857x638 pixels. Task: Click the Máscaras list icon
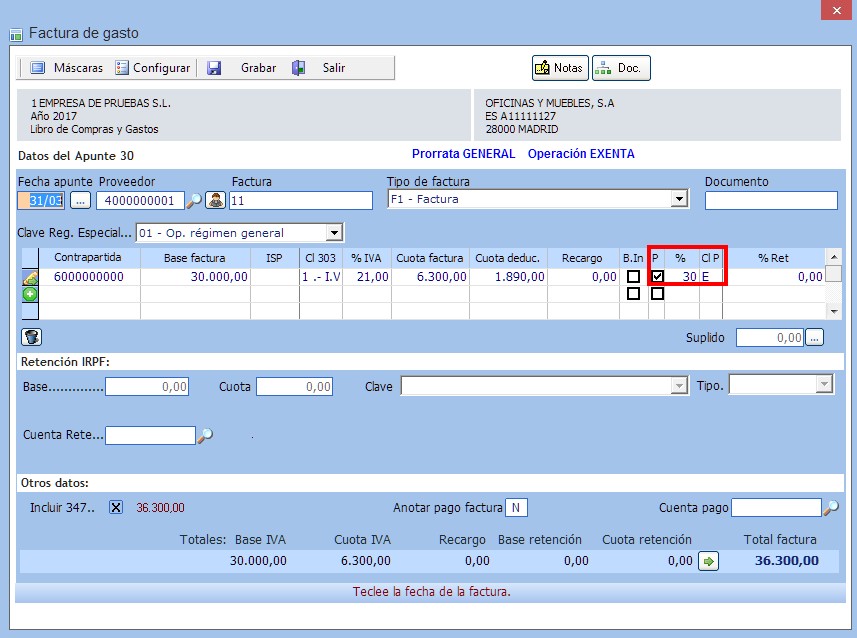coord(38,68)
